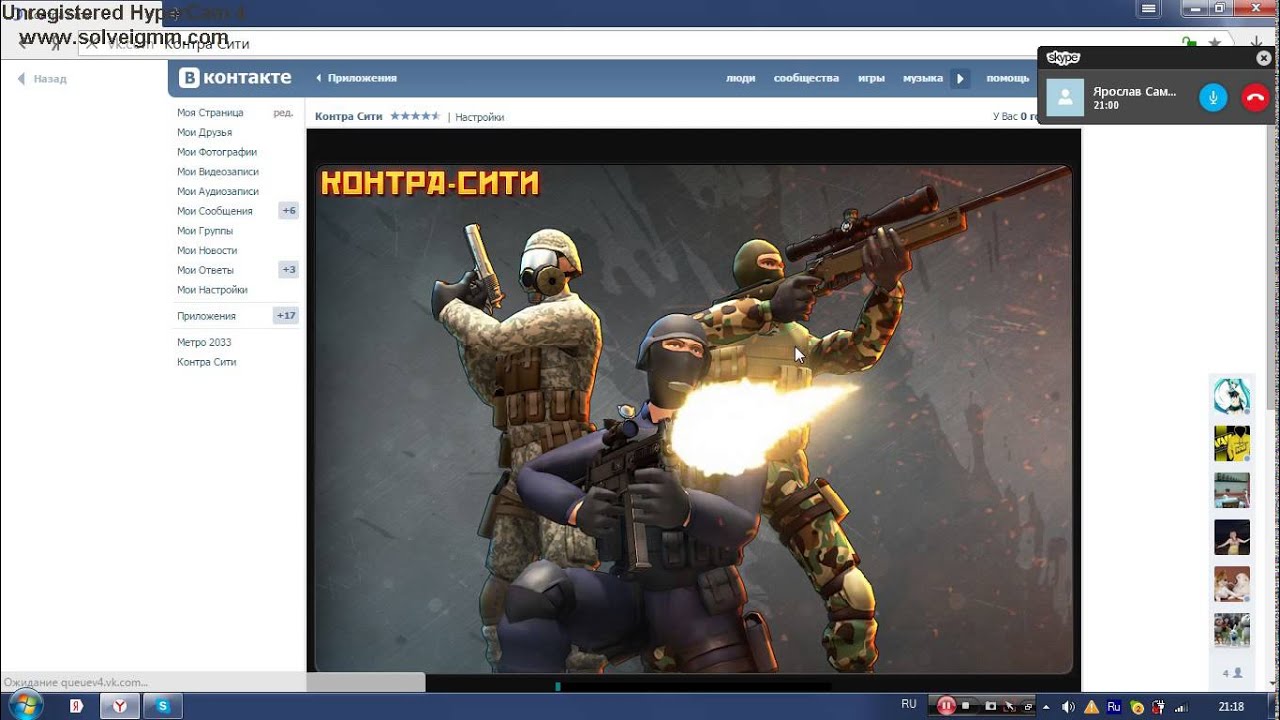Open Yandex Browser from taskbar
The width and height of the screenshot is (1280, 720).
coord(120,706)
